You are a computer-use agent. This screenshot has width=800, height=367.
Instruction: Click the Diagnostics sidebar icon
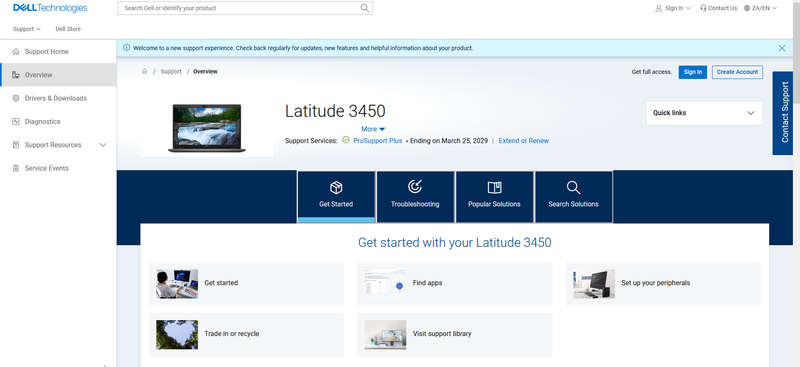16,121
